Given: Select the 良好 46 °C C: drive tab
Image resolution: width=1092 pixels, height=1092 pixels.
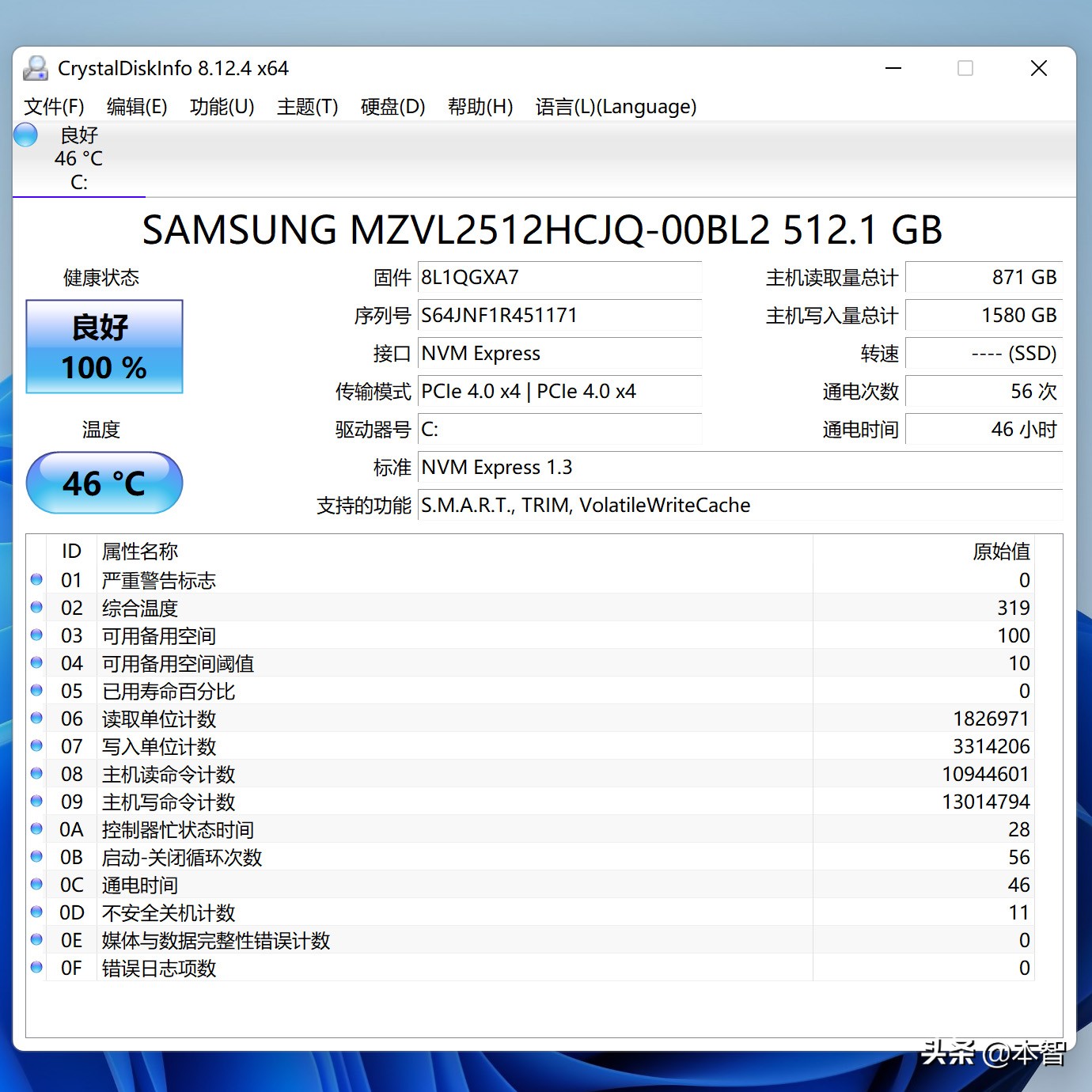Looking at the screenshot, I should [79, 159].
